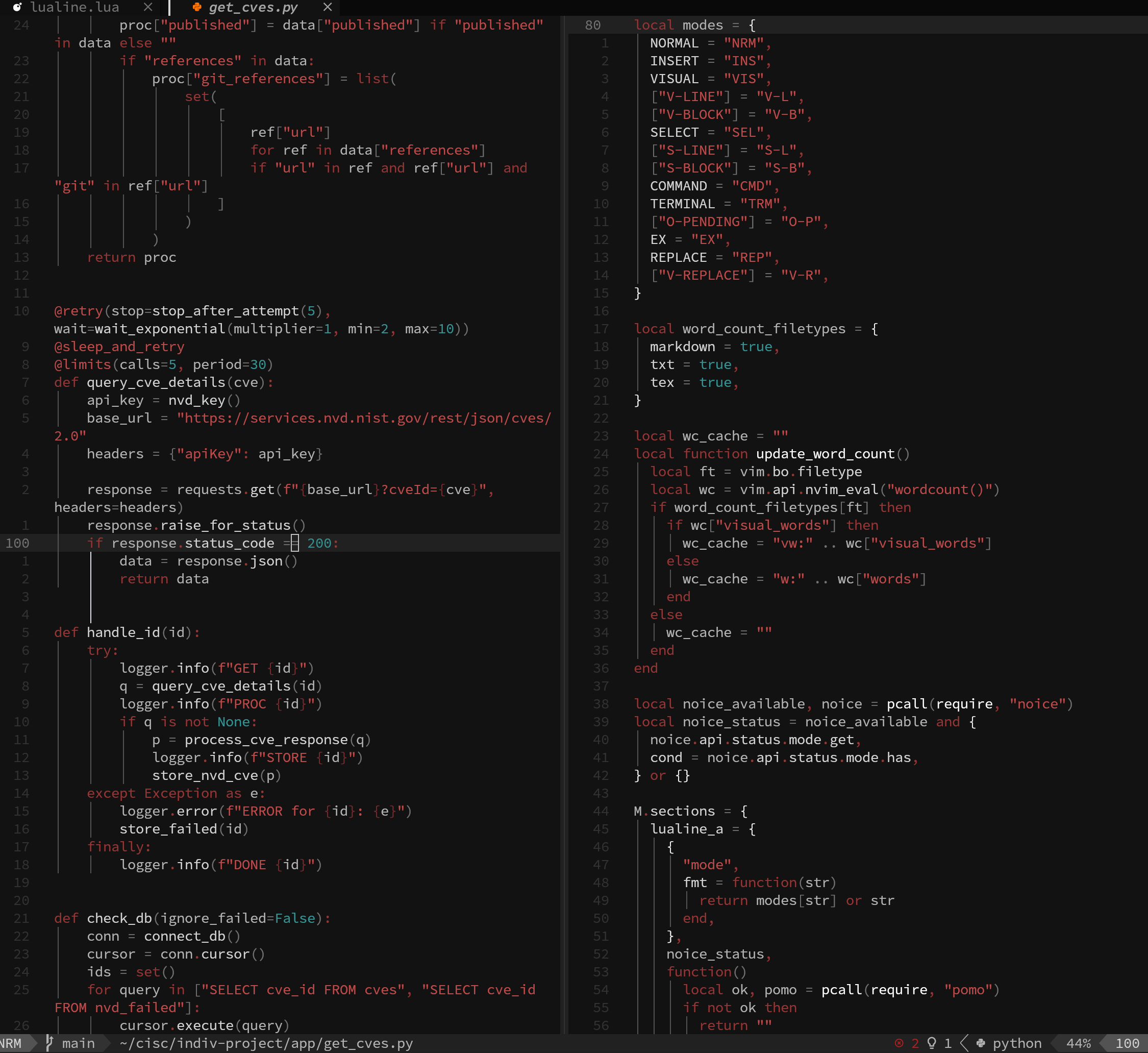Click the lightbulb hint diagnostics icon
The image size is (1148, 1053).
pyautogui.click(x=932, y=1043)
